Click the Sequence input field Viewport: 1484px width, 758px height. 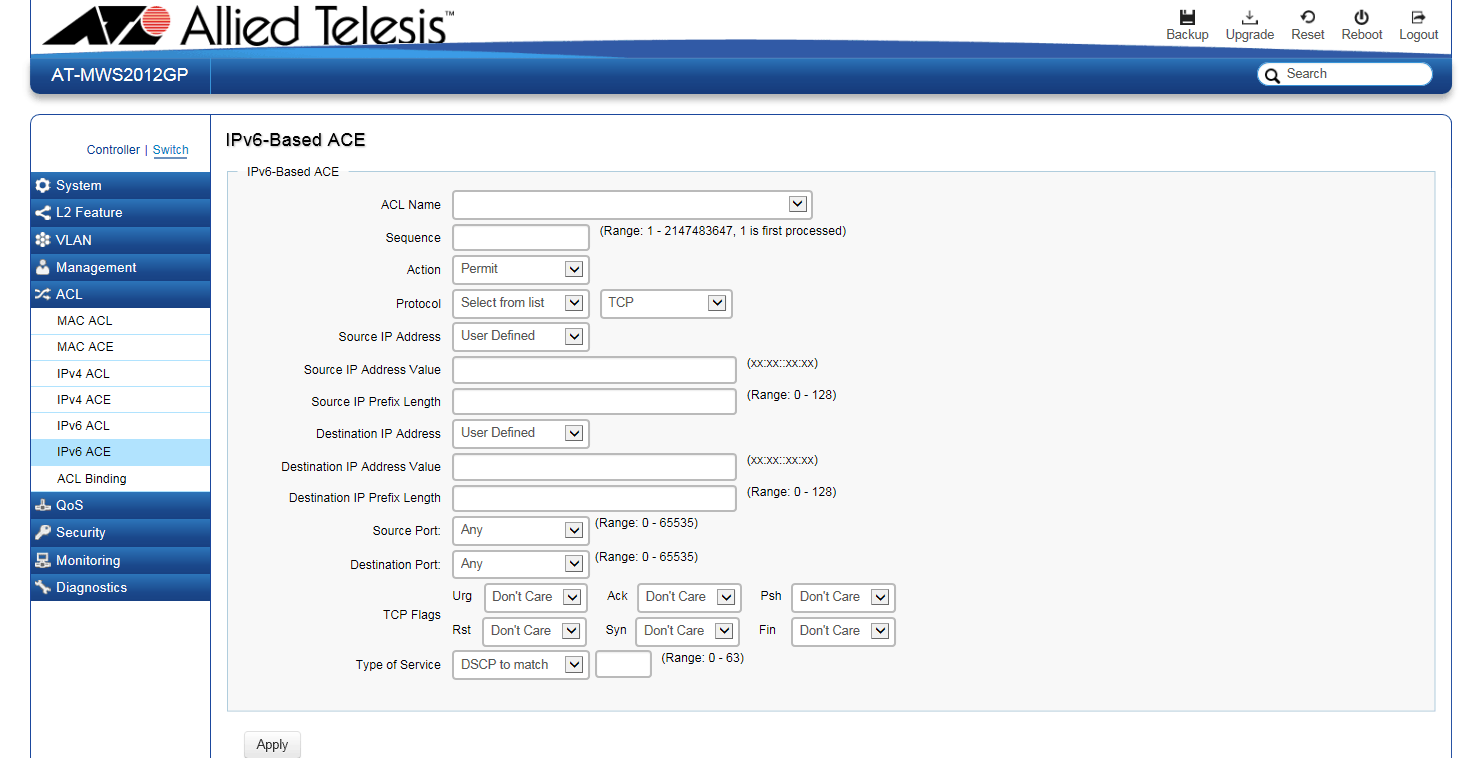click(521, 238)
